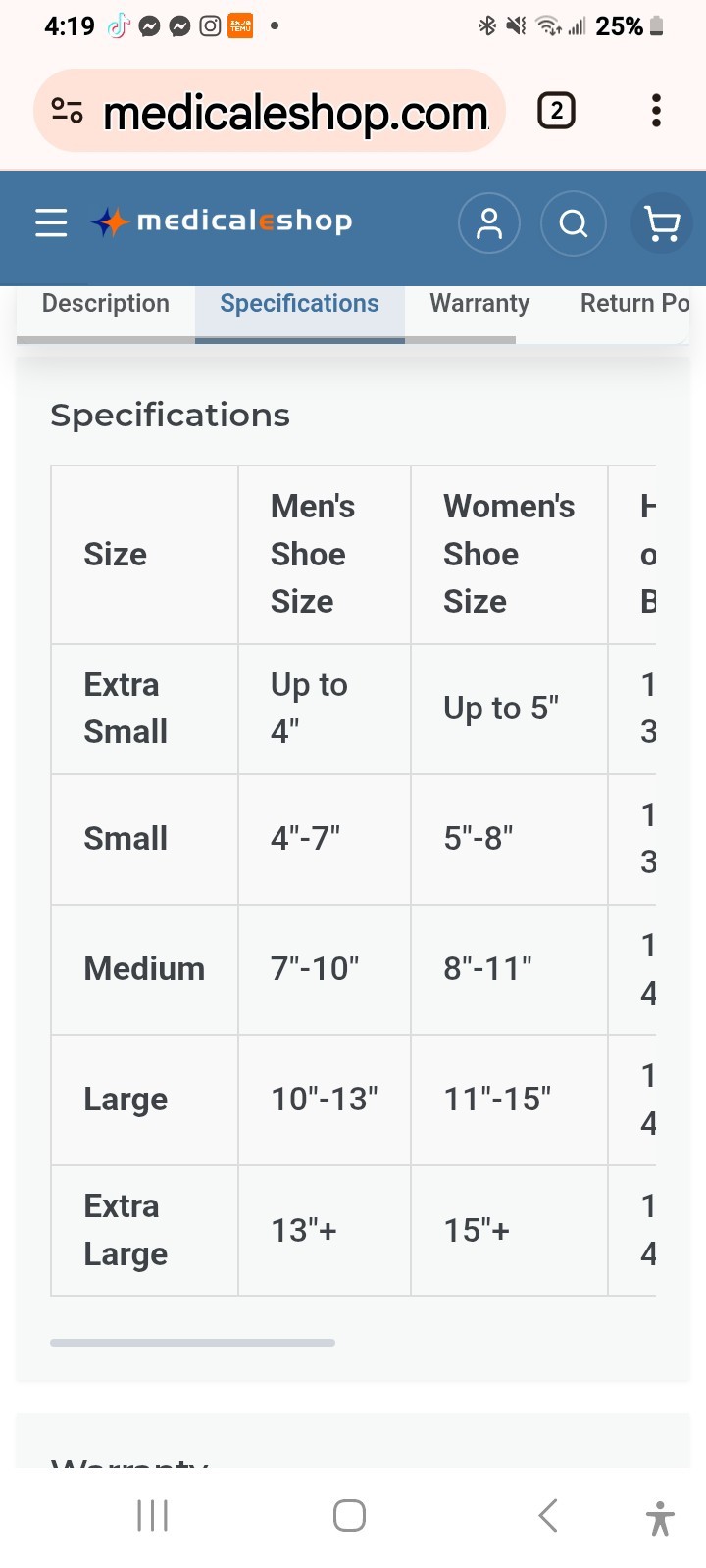Select the Specifications tab
This screenshot has width=706, height=1568.
pyautogui.click(x=300, y=304)
